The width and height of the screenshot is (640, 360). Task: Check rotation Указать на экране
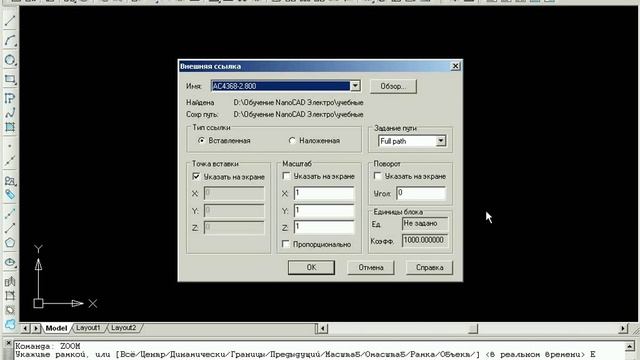[x=378, y=176]
